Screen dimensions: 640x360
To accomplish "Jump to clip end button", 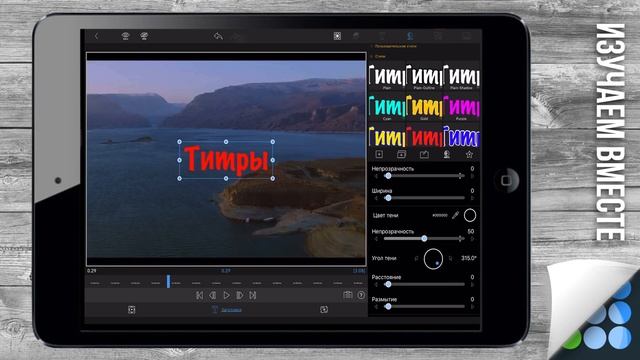I will [253, 295].
